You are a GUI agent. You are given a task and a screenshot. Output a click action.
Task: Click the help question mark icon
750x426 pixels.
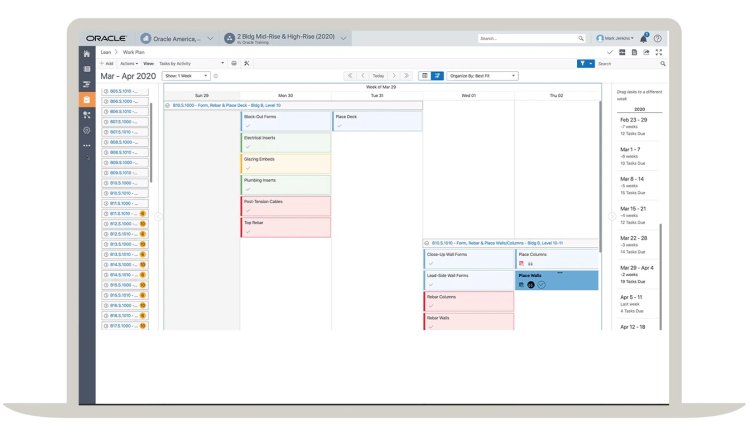point(658,38)
